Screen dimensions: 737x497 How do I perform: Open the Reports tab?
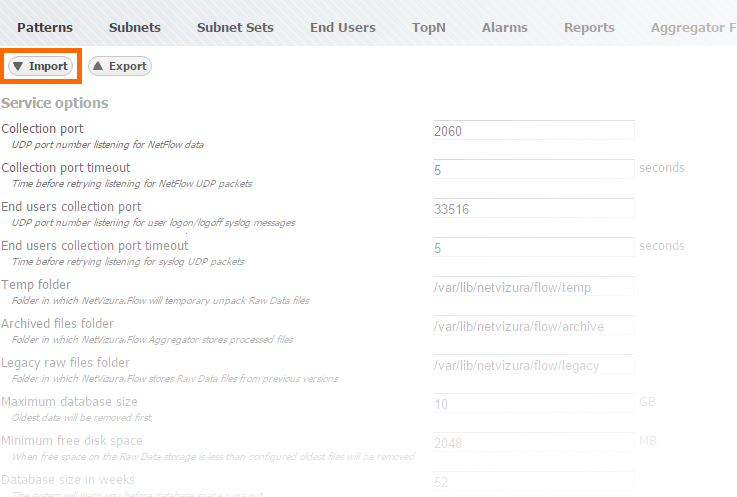[x=589, y=27]
